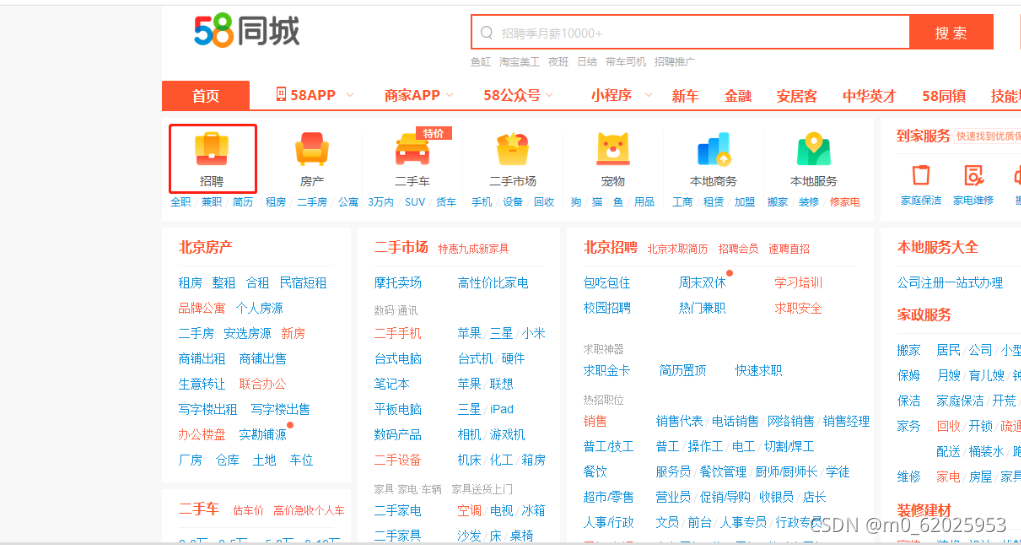Screen dimensions: 1021x545
Task: Click the 鱼缸 hot search link
Action: [x=481, y=62]
